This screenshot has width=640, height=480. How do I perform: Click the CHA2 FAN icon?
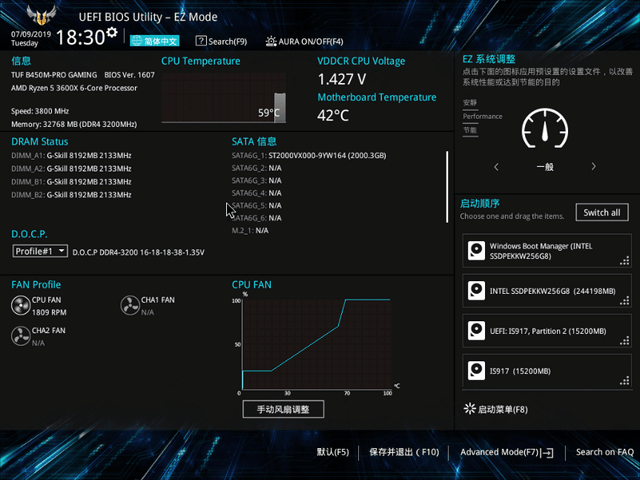(20, 336)
